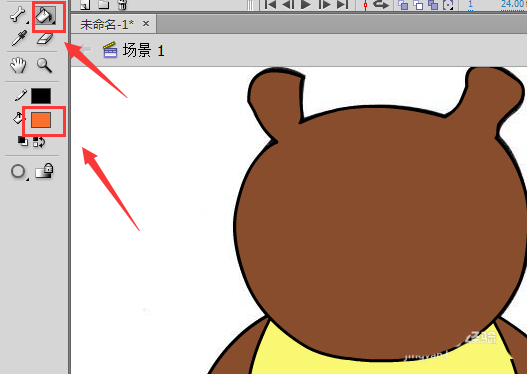
Task: Click the stroke color pencil icon
Action: coord(21,95)
